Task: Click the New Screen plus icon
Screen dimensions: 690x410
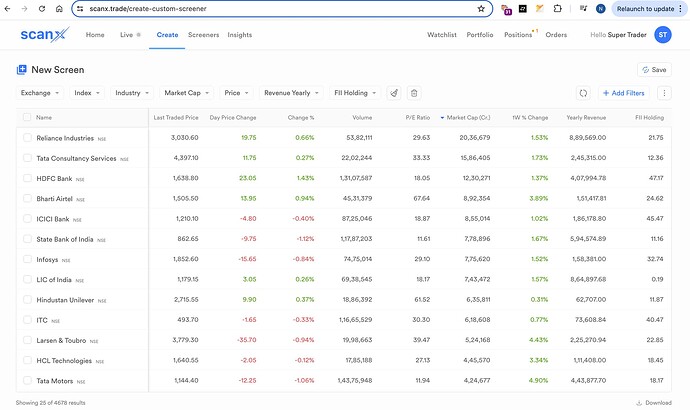Action: point(21,70)
